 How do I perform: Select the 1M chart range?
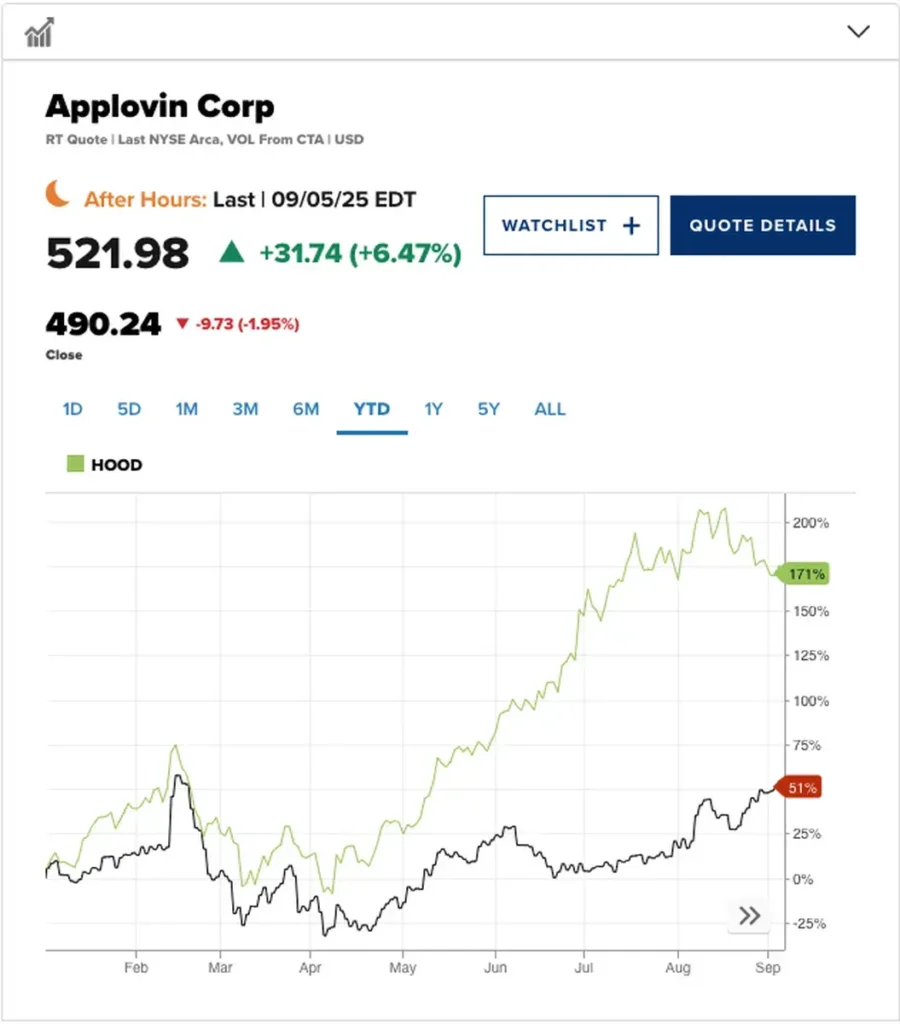pyautogui.click(x=186, y=409)
